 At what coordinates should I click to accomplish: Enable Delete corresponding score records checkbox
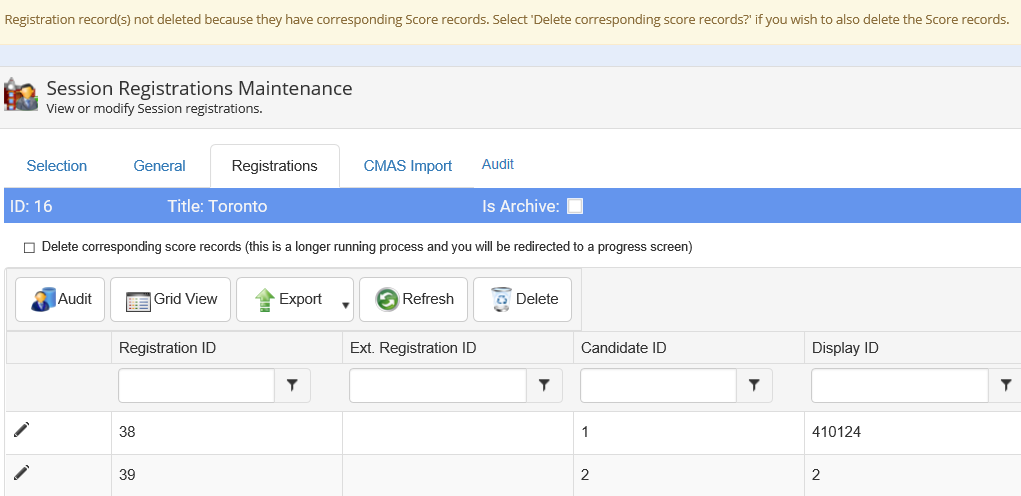click(x=29, y=247)
